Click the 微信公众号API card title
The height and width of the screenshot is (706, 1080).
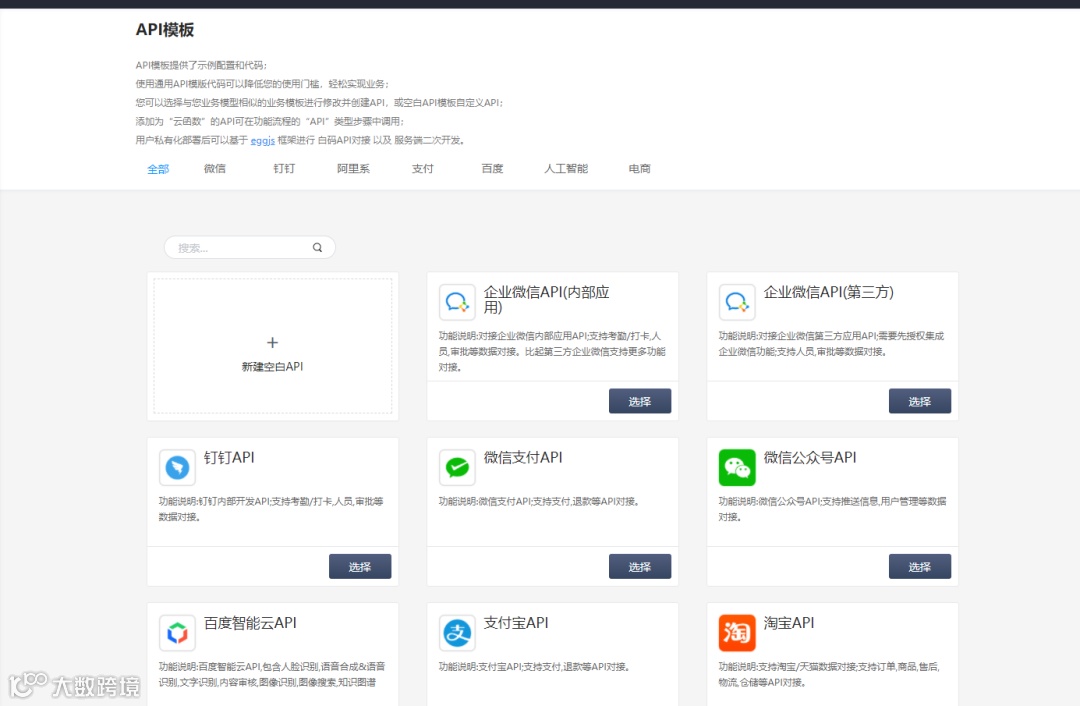coord(810,457)
